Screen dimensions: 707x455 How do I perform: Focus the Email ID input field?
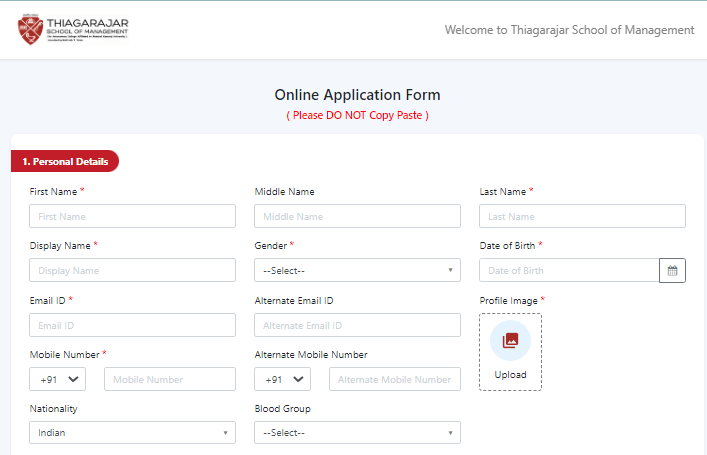[133, 325]
